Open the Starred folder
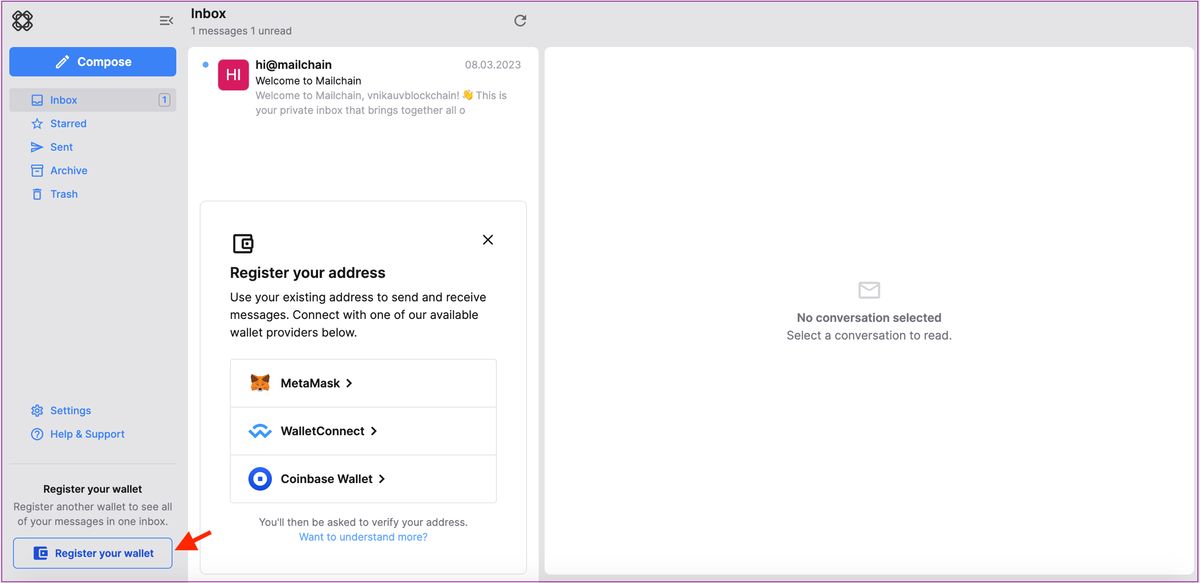 point(93,124)
